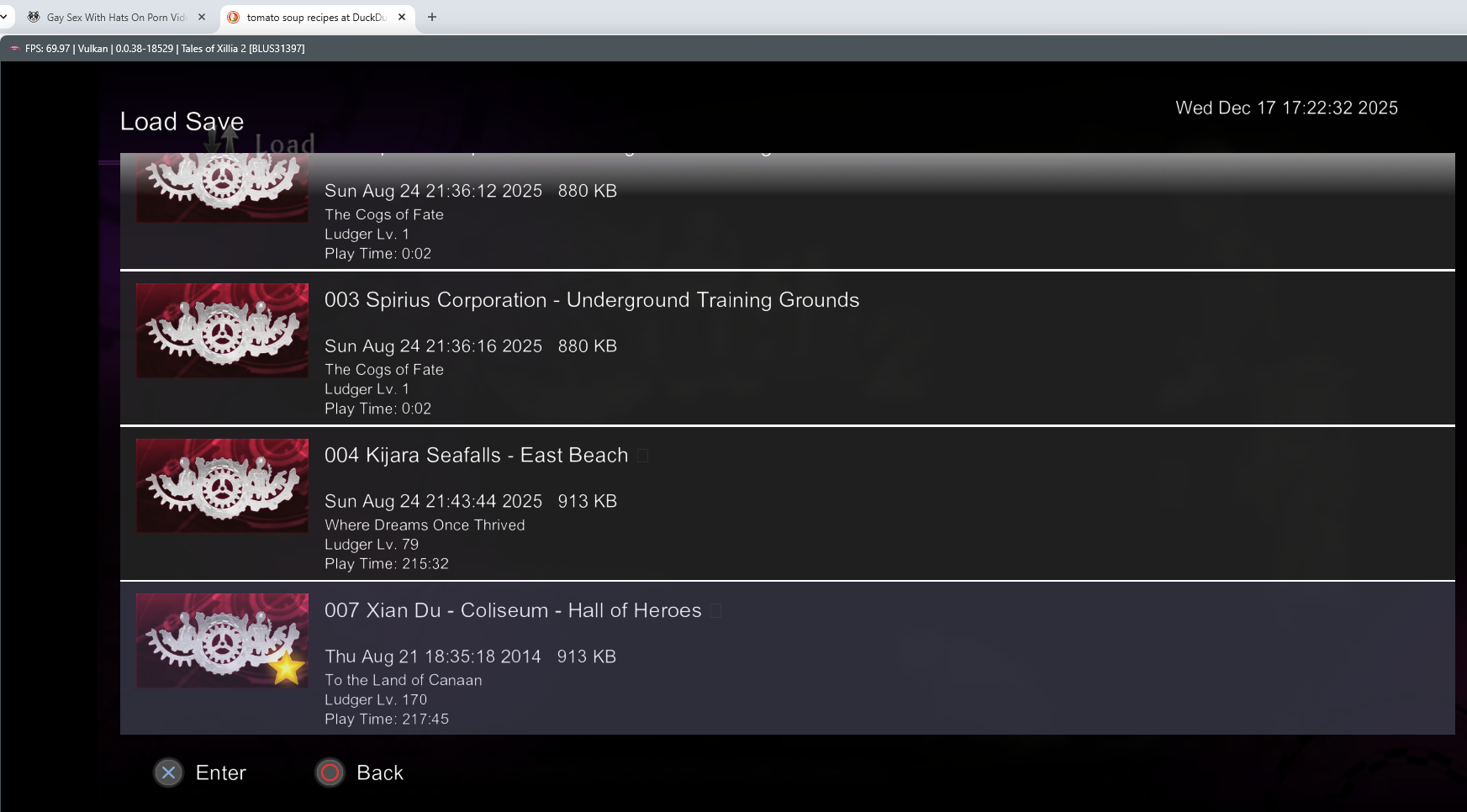Viewport: 1467px width, 812px height.
Task: Click the circle button icon next to Back
Action: tap(330, 772)
